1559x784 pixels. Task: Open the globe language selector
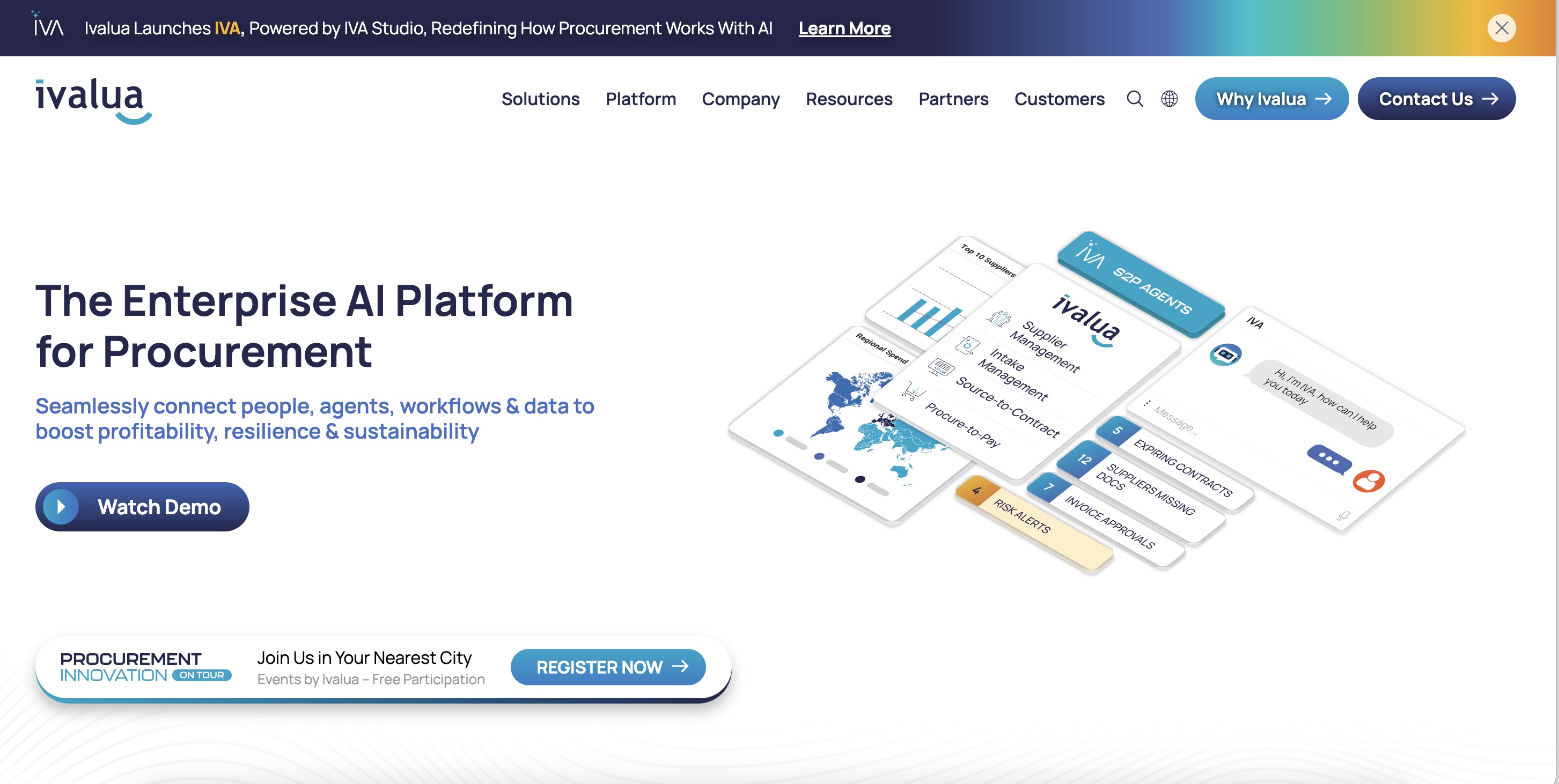(1170, 99)
